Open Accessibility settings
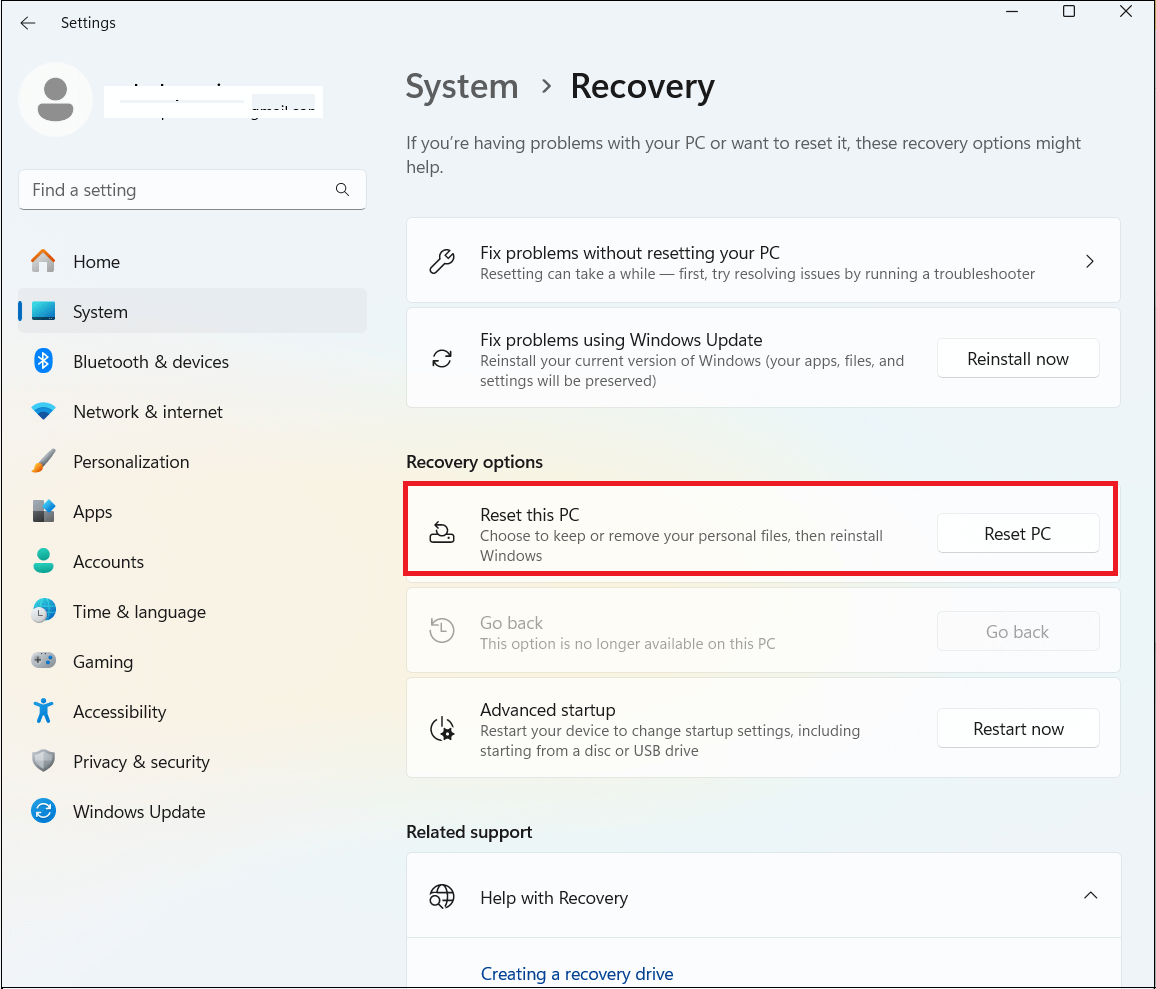This screenshot has height=989, width=1156. pyautogui.click(x=192, y=712)
